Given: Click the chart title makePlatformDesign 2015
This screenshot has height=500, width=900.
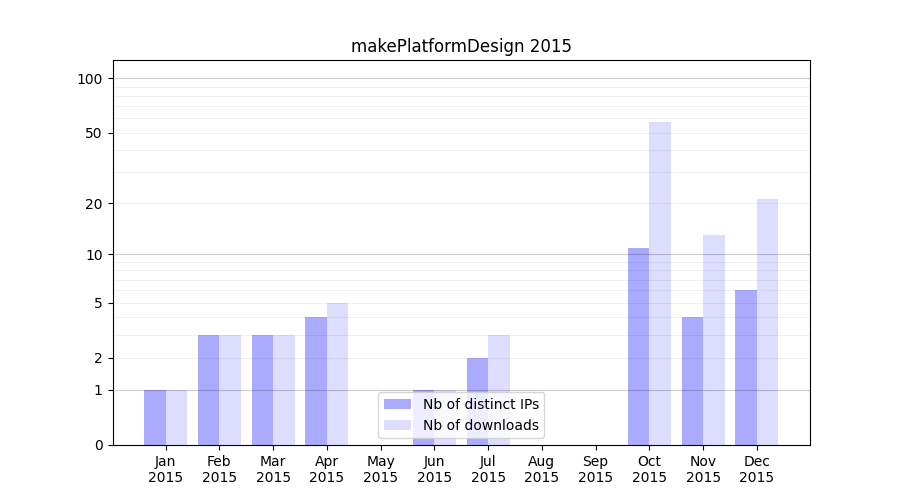Looking at the screenshot, I should pos(461,46).
